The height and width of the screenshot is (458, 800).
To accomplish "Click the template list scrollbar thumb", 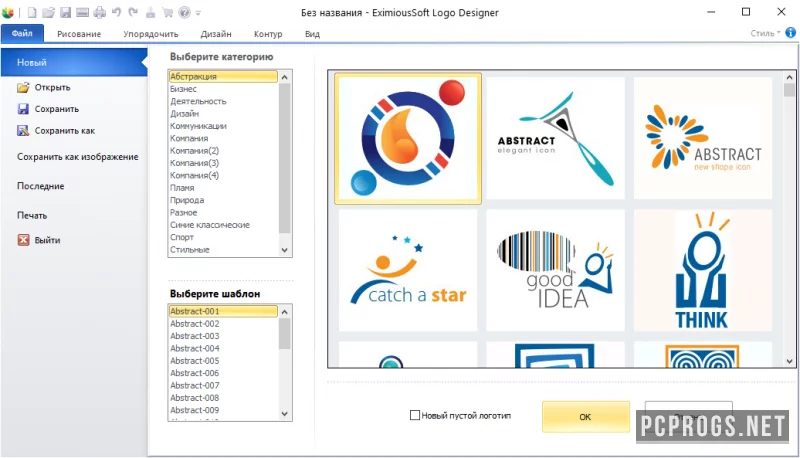I will [x=285, y=334].
